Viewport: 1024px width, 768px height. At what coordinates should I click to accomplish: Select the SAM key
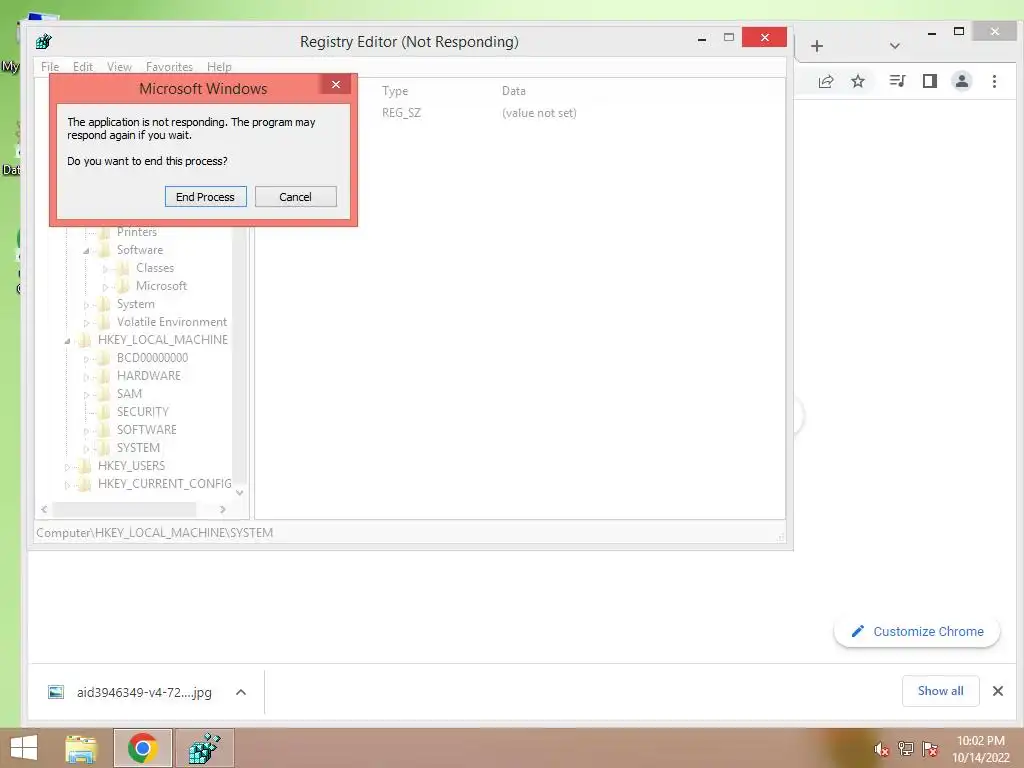[x=129, y=394]
